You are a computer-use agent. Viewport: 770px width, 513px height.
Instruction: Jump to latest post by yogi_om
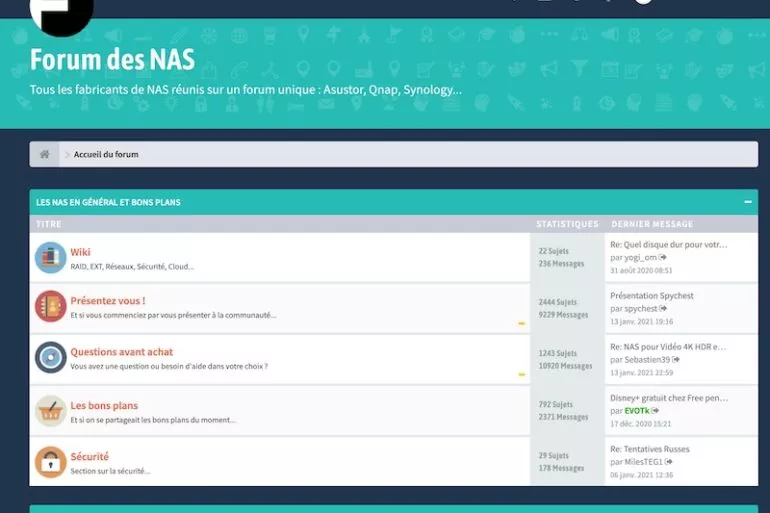pos(663,257)
